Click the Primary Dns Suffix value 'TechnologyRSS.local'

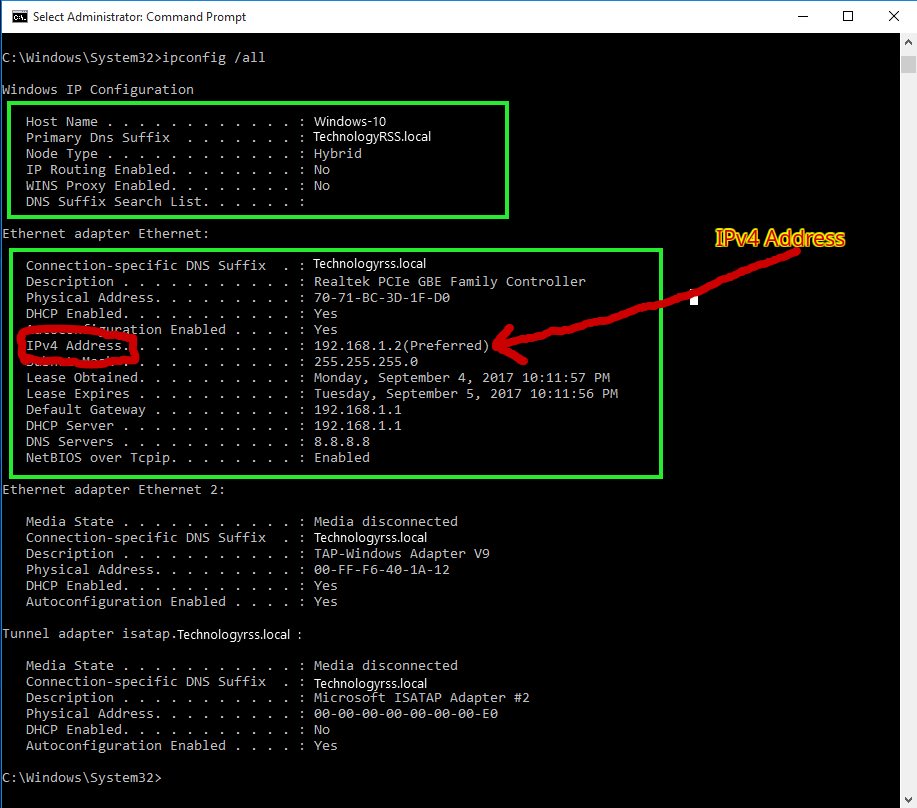372,137
